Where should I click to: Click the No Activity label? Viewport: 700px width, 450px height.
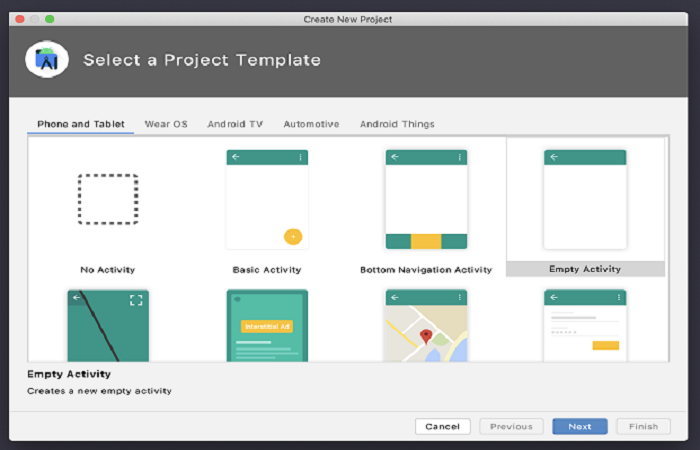108,270
